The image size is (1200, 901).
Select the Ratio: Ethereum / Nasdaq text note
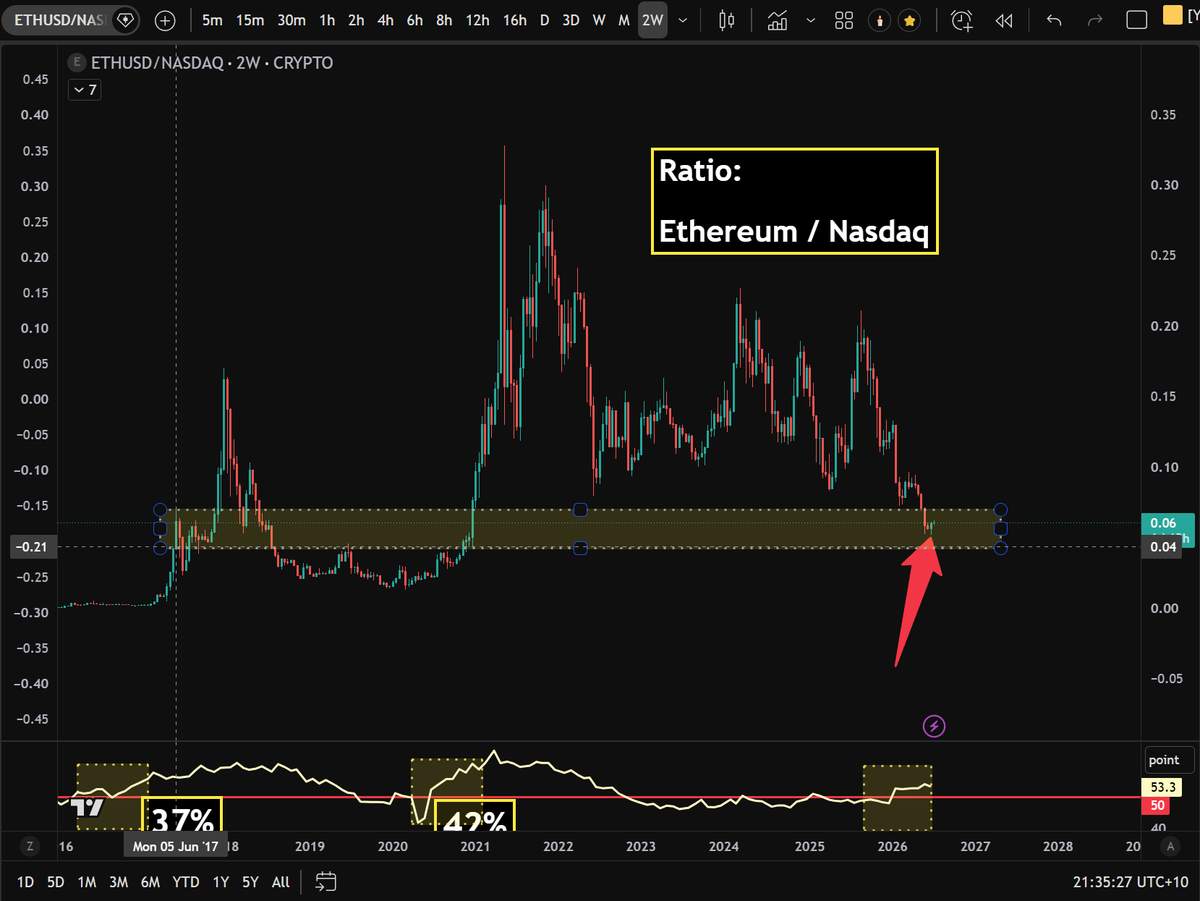click(x=794, y=201)
